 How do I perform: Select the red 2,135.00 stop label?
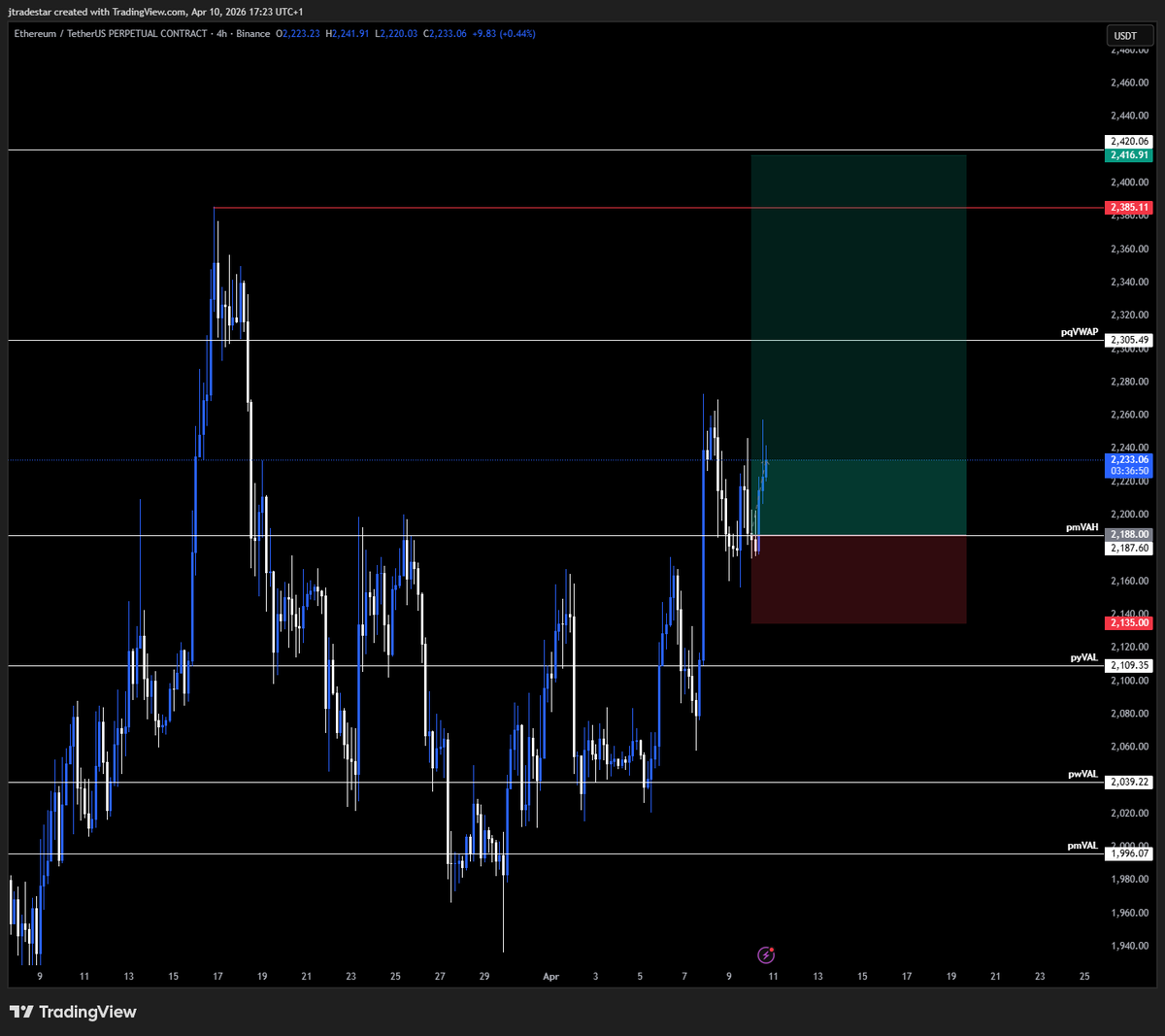[x=1129, y=623]
